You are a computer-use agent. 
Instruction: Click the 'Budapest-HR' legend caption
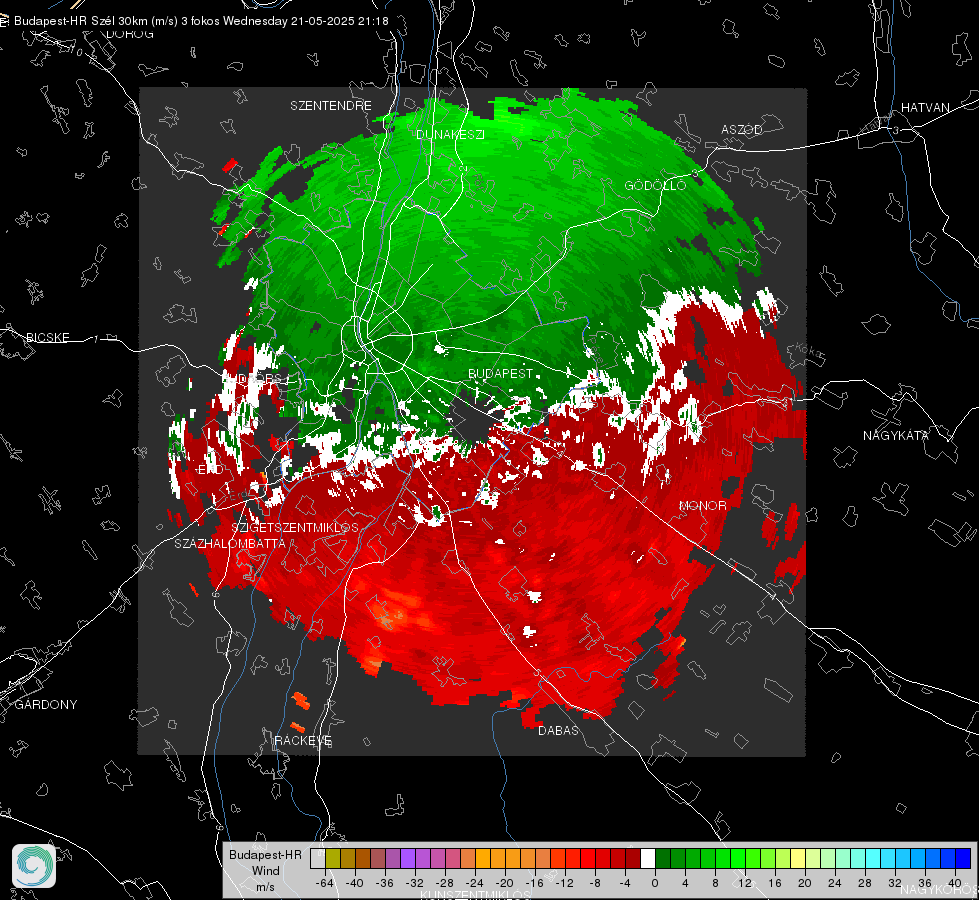click(265, 854)
